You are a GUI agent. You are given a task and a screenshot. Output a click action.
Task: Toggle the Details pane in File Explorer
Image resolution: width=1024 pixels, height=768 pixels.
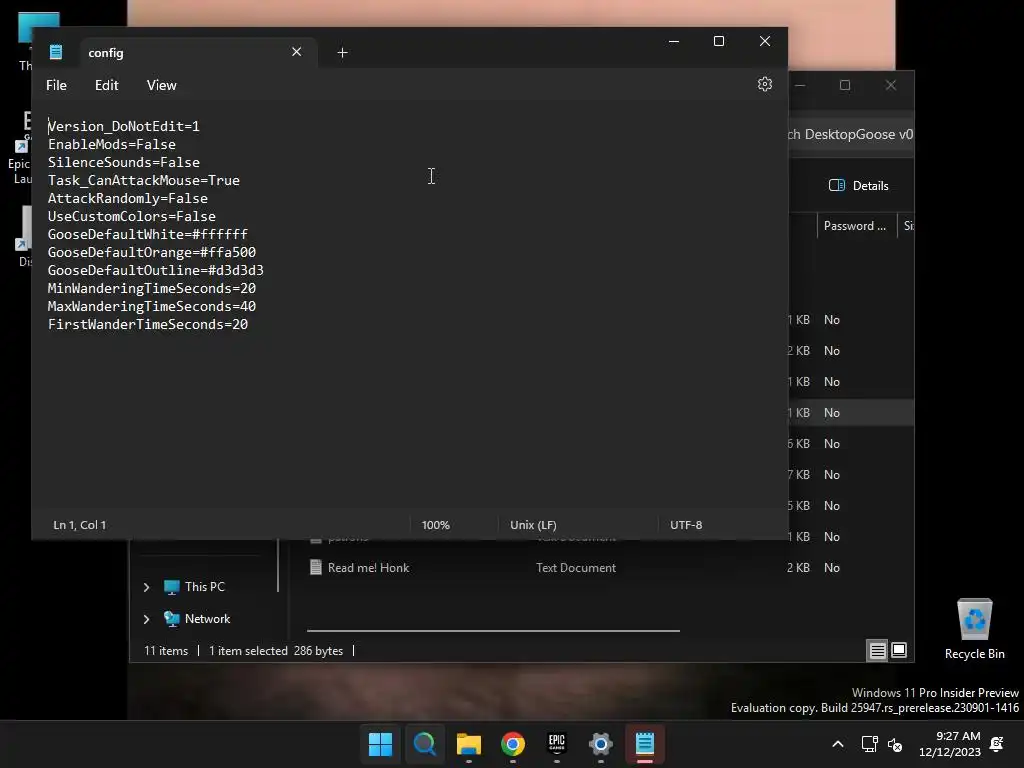tap(858, 185)
